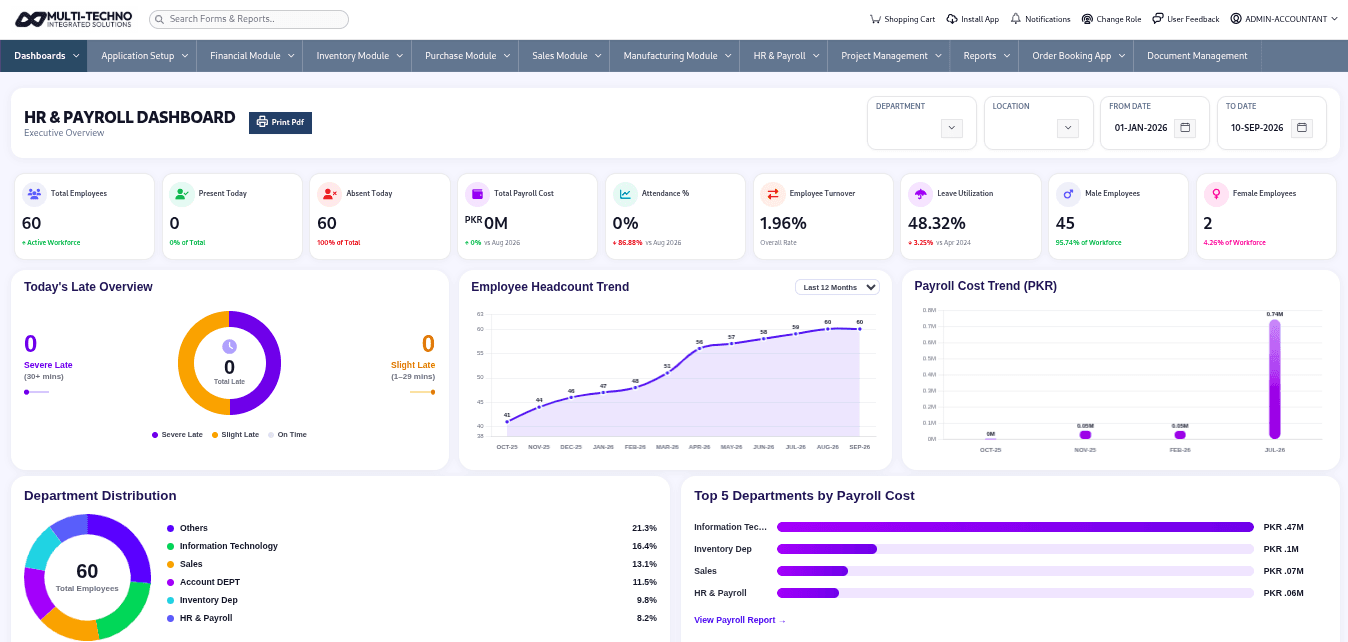Expand the Application Setup menu
This screenshot has width=1348, height=642.
(142, 56)
